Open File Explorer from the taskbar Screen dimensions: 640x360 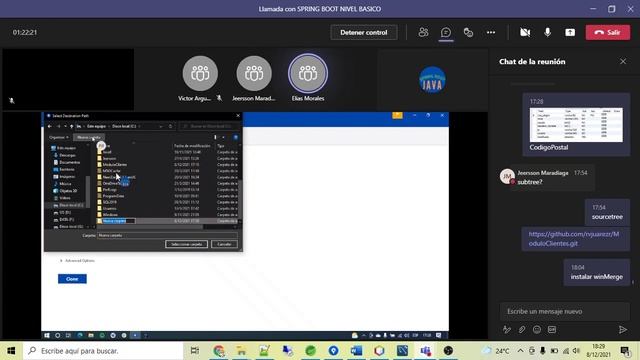241,351
